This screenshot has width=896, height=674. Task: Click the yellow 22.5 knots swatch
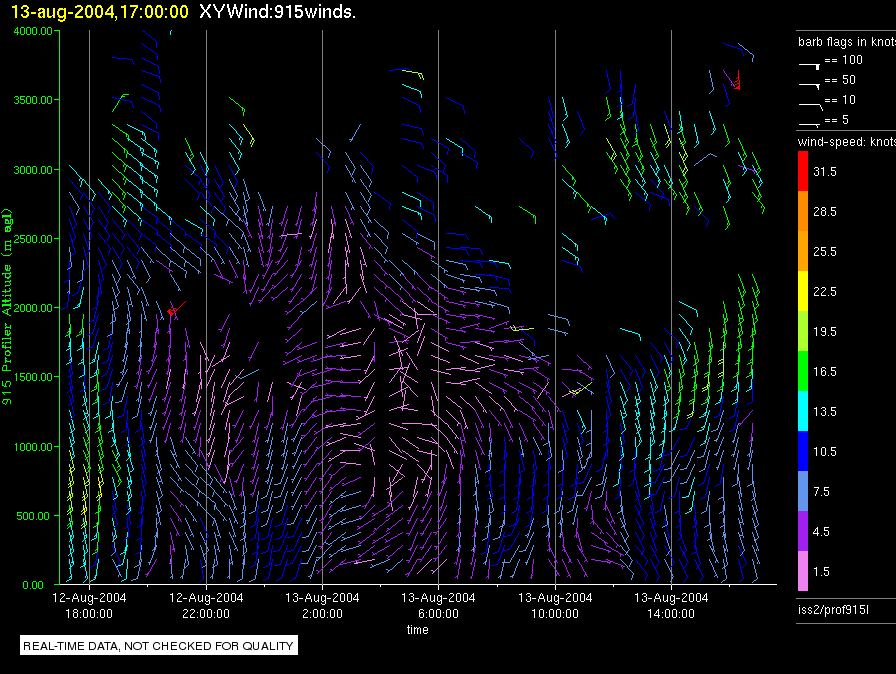803,291
